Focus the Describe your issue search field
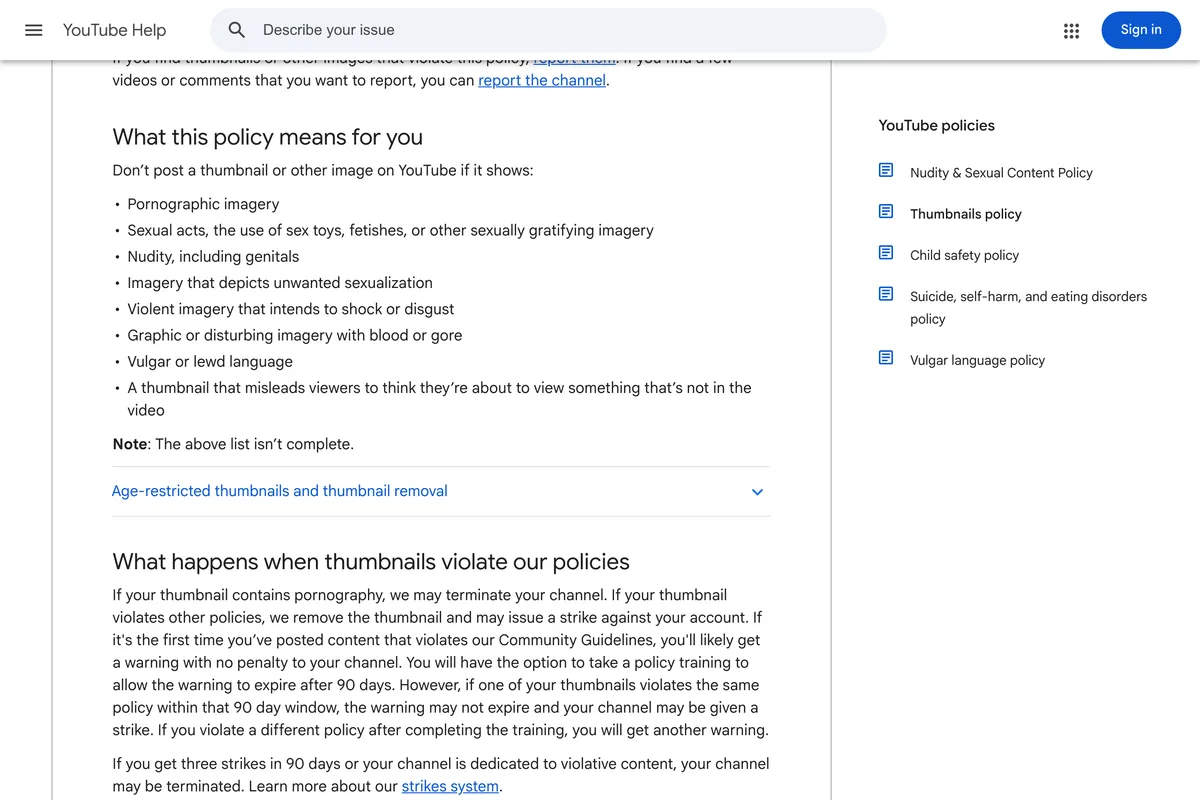This screenshot has height=800, width=1200. coord(548,30)
